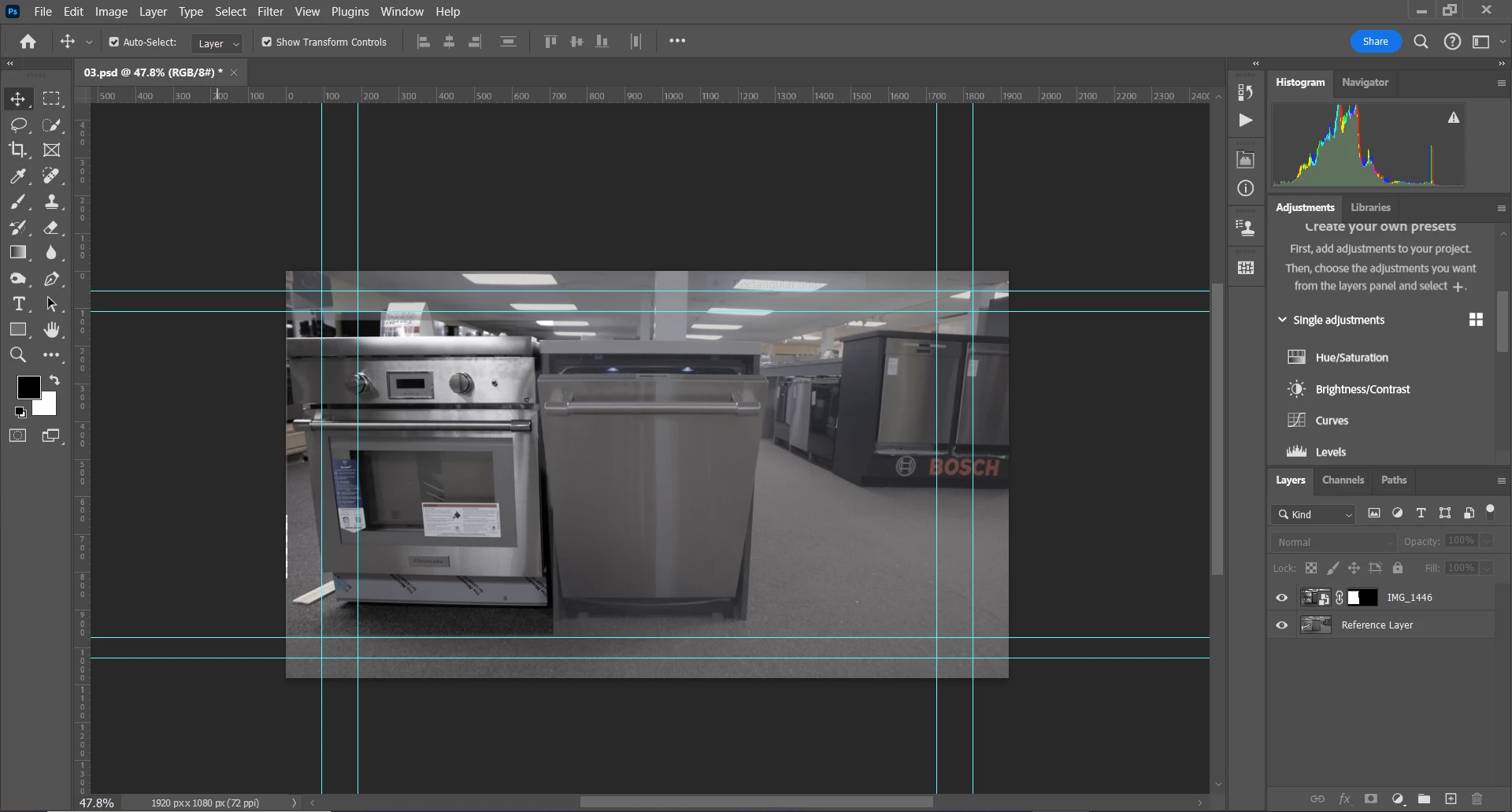Select the IMG_1446 layer mask thumbnail
The height and width of the screenshot is (812, 1512).
click(x=1362, y=598)
